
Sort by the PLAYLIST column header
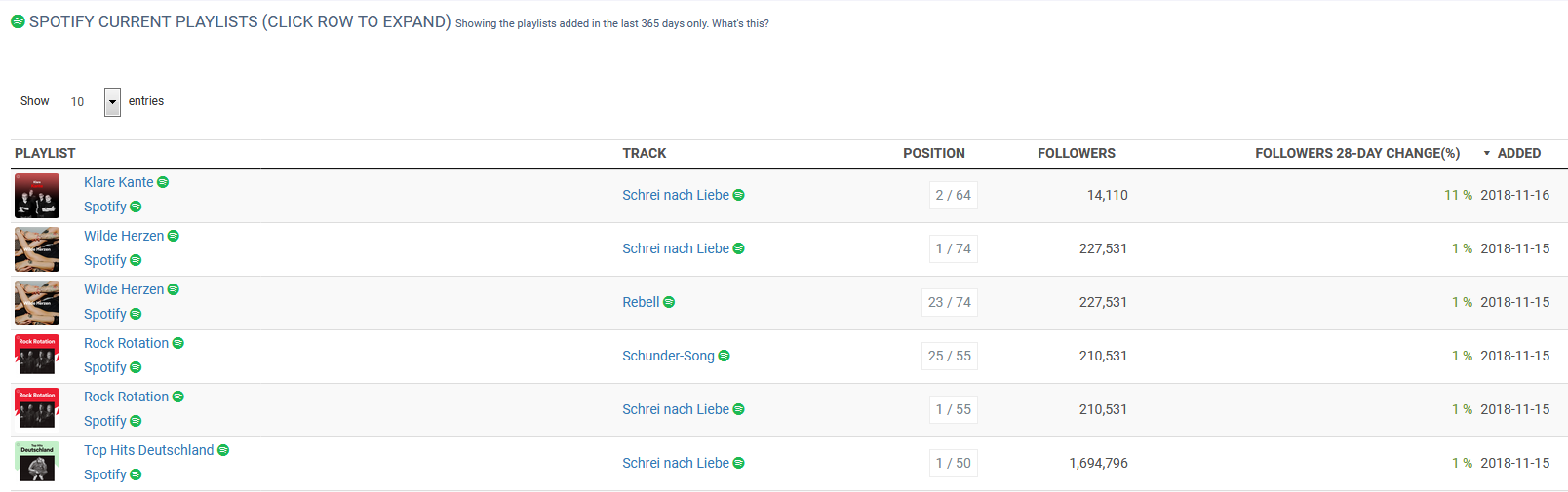pos(45,153)
